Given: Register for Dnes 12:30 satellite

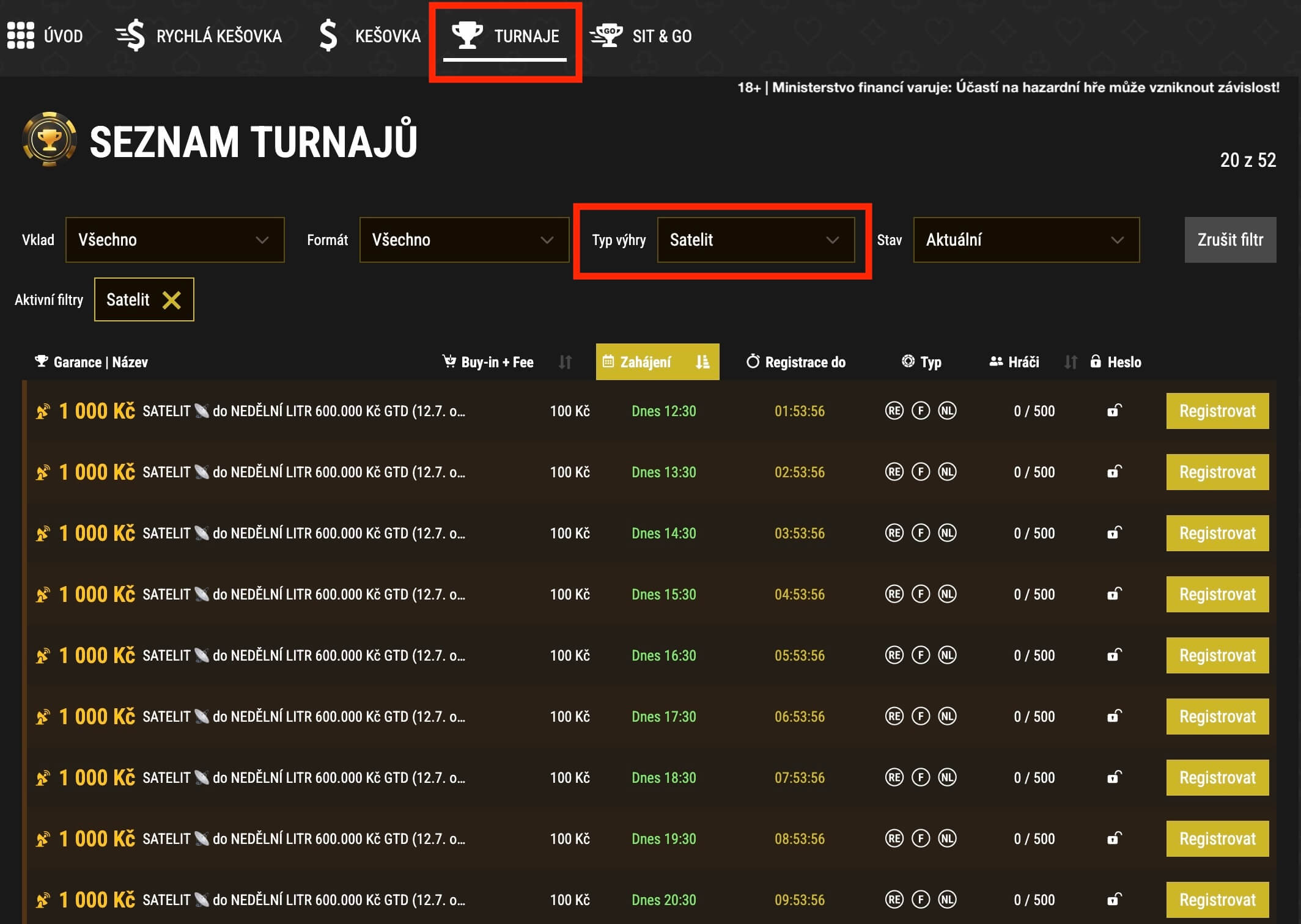Looking at the screenshot, I should (x=1217, y=411).
